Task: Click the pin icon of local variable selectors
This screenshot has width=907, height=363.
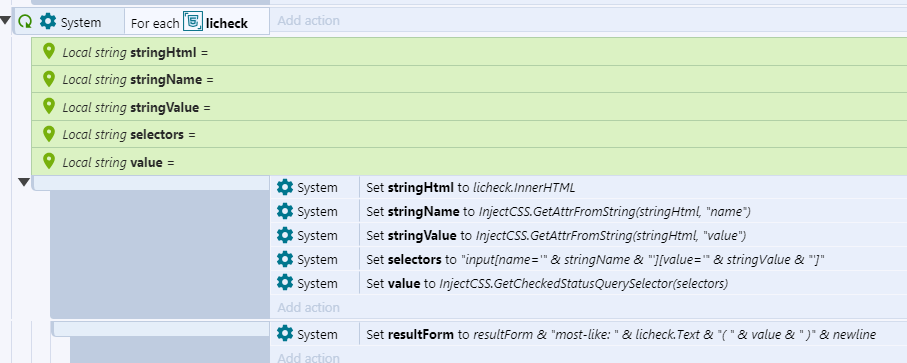Action: (49, 134)
